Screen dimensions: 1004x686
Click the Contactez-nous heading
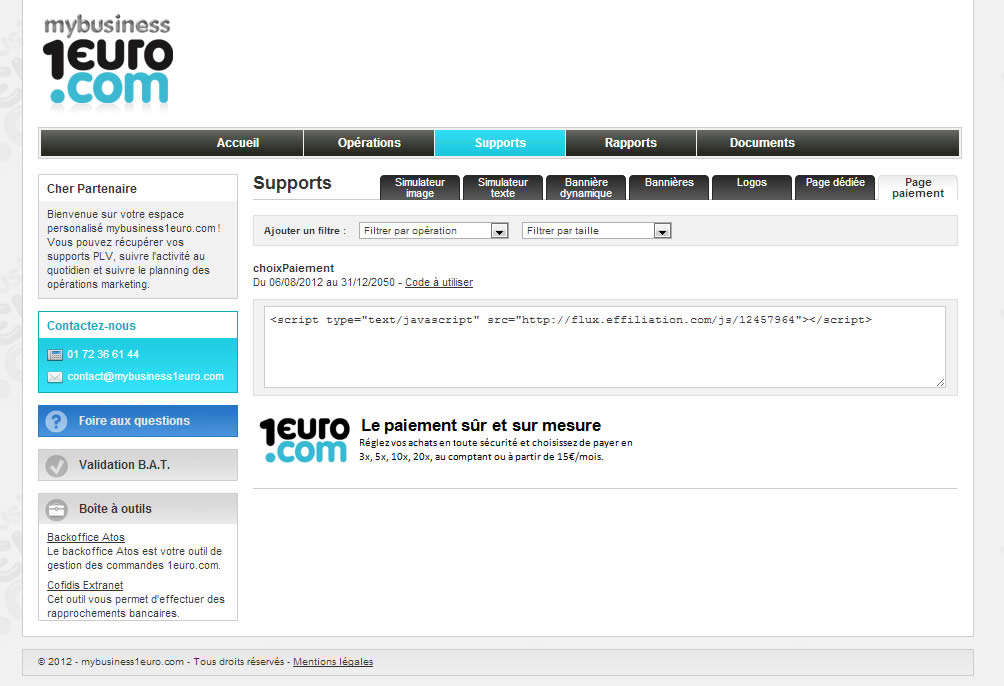92,326
